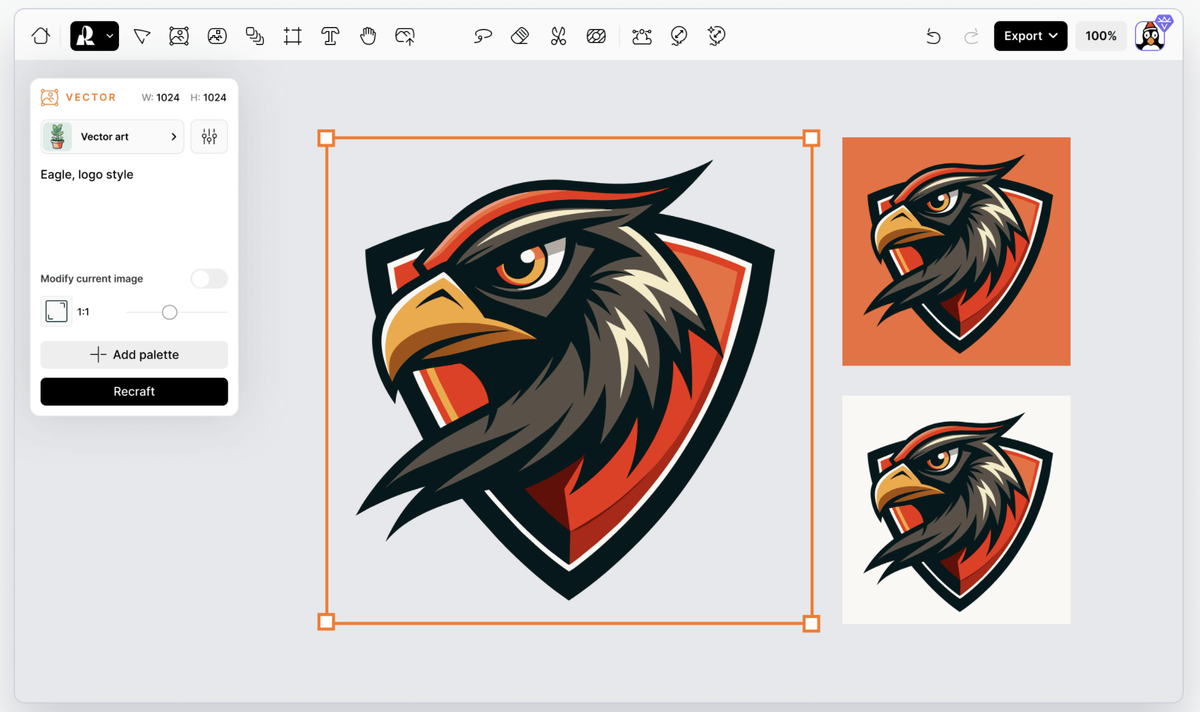Expand the Vector art style selector
Screen dimensions: 1200x712
(x=112, y=137)
